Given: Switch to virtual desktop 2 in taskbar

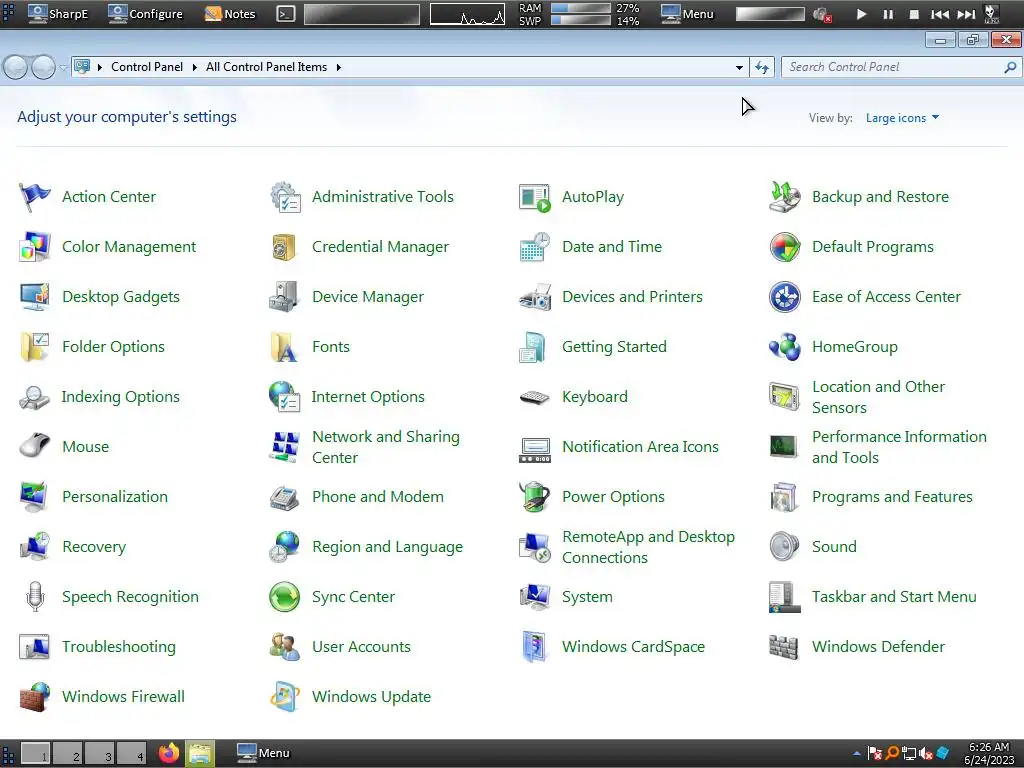Looking at the screenshot, I should coord(68,754).
